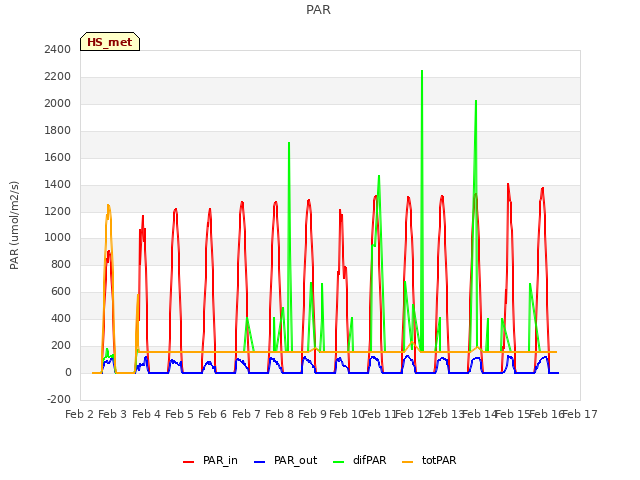Toggle the difPAR legend entry
Screen dimensions: 640x480
360,460
